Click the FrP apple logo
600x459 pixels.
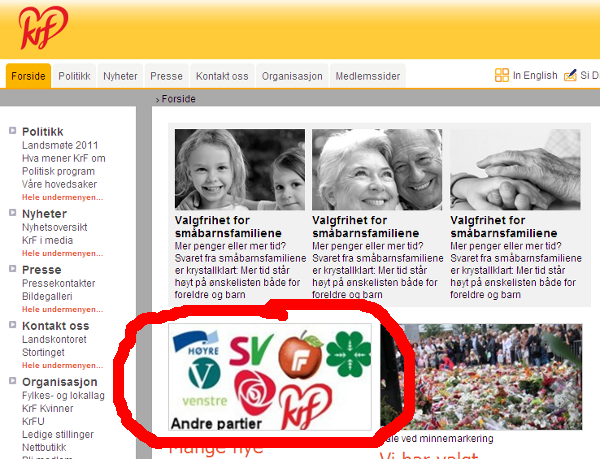click(x=301, y=355)
